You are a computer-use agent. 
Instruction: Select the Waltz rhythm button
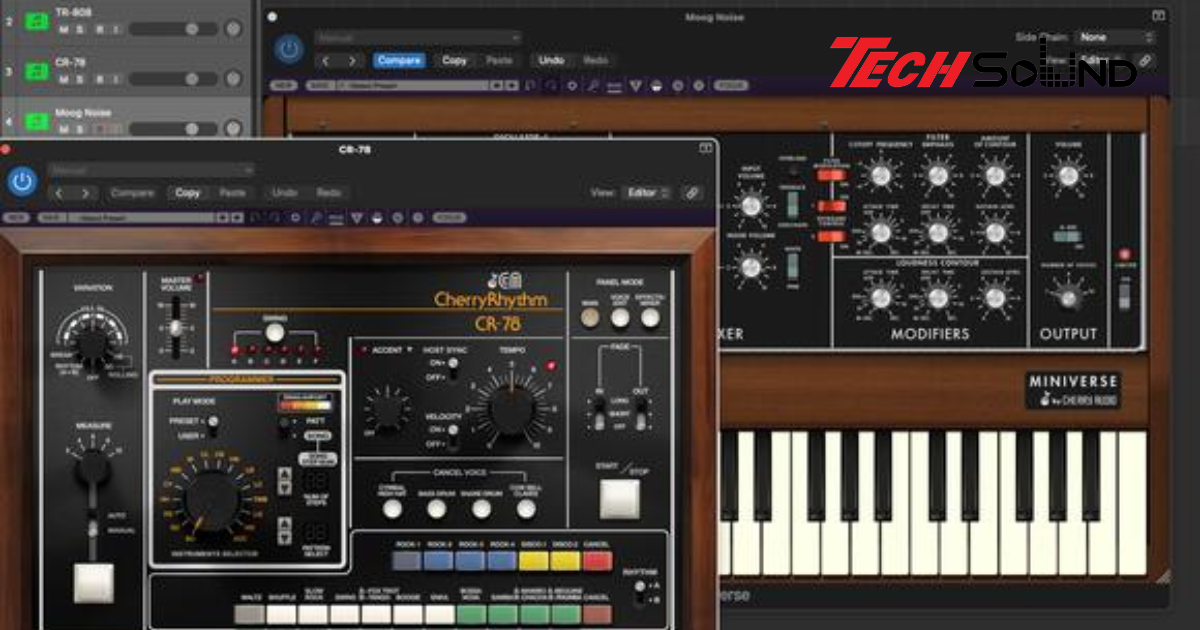tap(249, 613)
